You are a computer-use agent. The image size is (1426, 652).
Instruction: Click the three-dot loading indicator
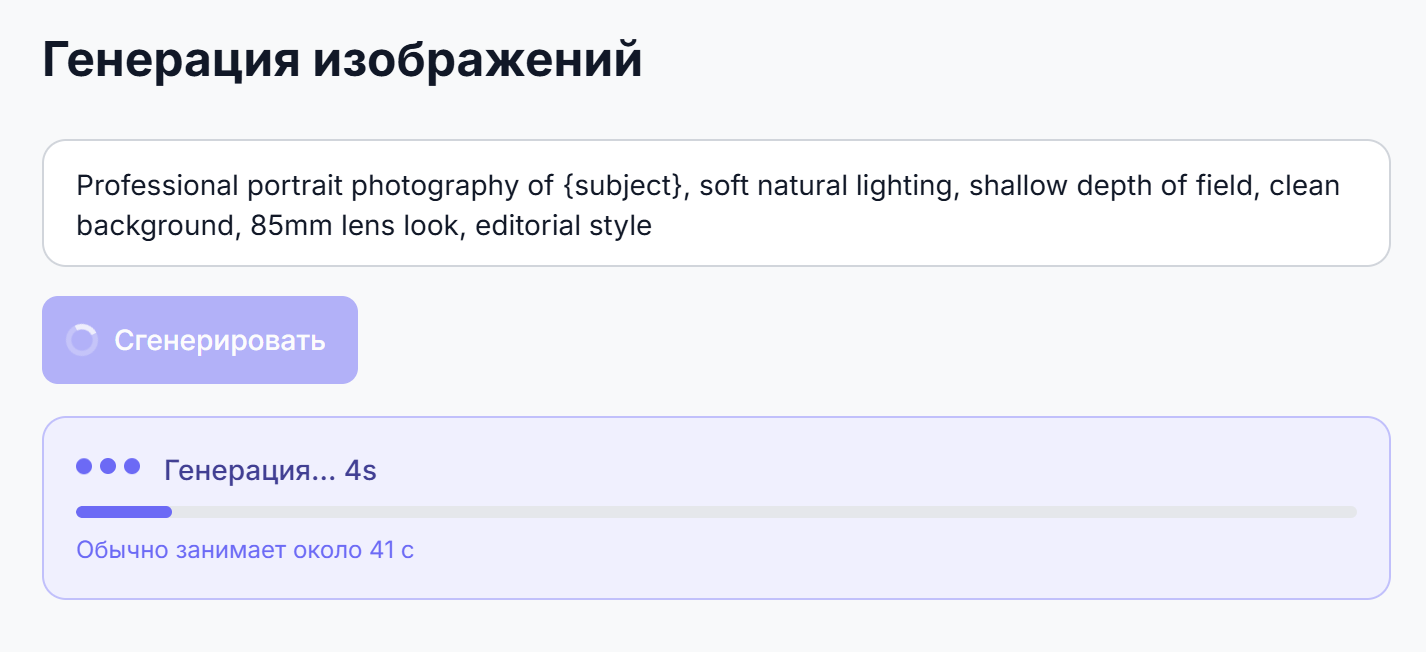click(108, 466)
